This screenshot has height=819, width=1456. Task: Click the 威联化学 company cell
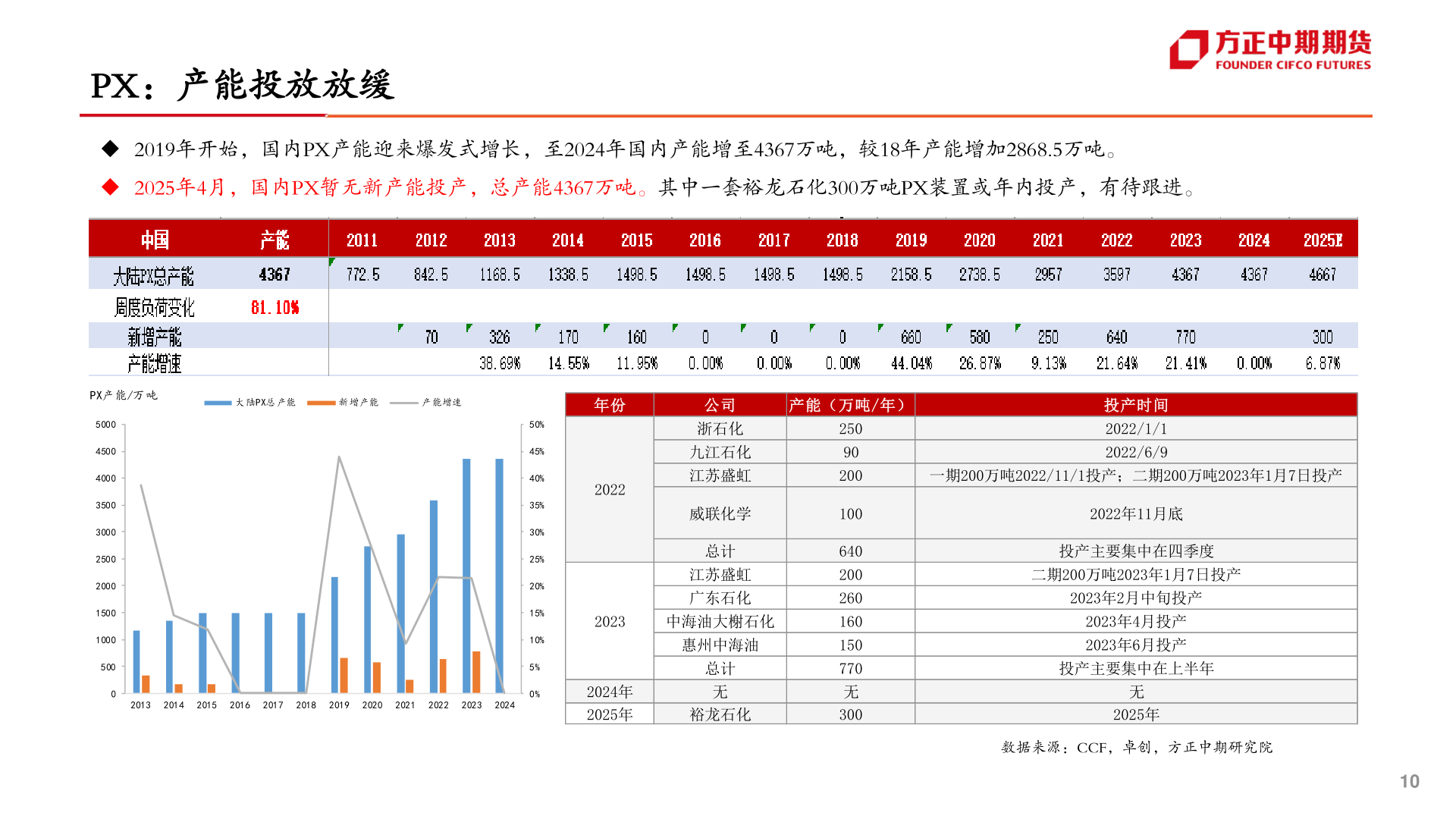point(720,513)
